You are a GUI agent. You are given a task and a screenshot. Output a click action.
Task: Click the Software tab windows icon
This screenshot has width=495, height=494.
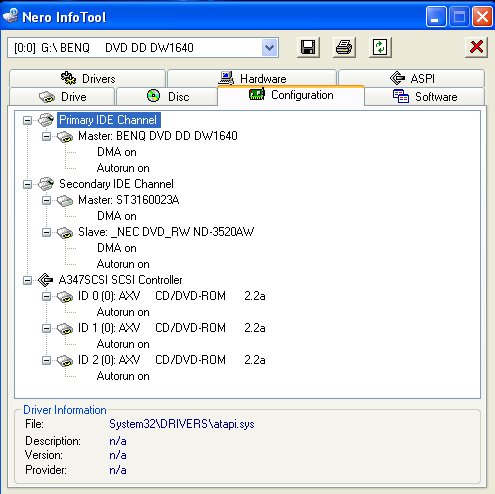tap(401, 96)
